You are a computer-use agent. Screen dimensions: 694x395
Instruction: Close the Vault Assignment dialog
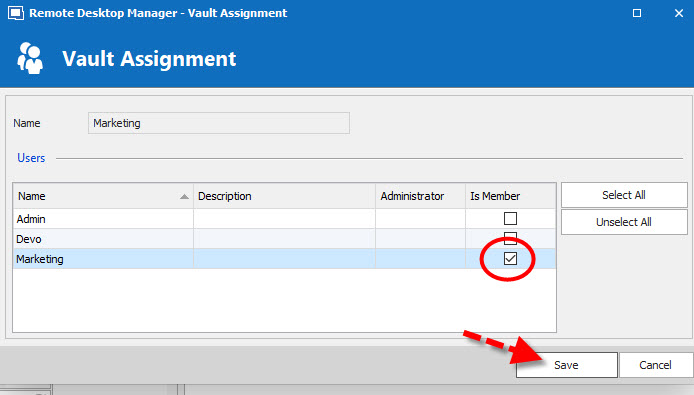click(x=679, y=13)
